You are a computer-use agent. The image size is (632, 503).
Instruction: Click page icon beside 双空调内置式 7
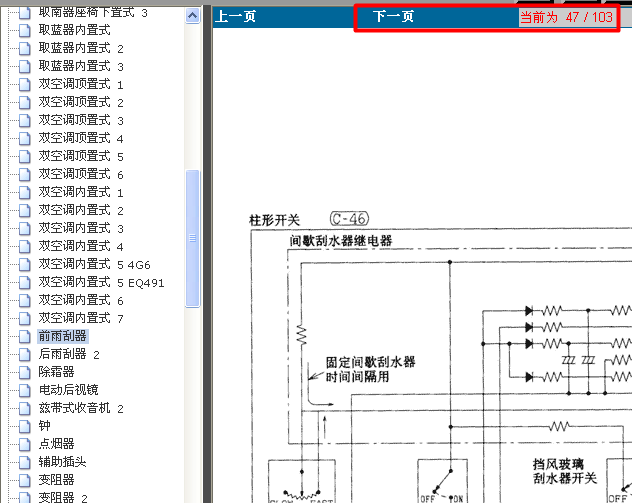(x=25, y=318)
